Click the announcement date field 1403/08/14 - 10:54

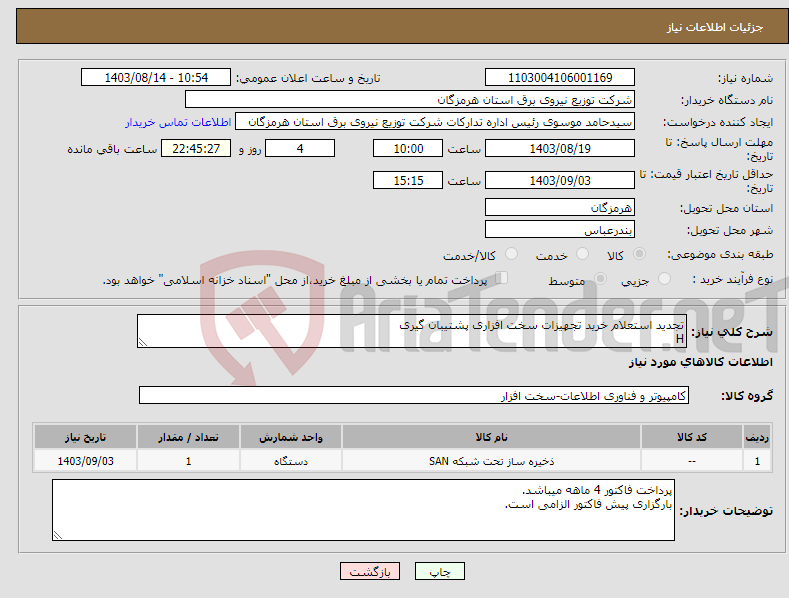(156, 78)
